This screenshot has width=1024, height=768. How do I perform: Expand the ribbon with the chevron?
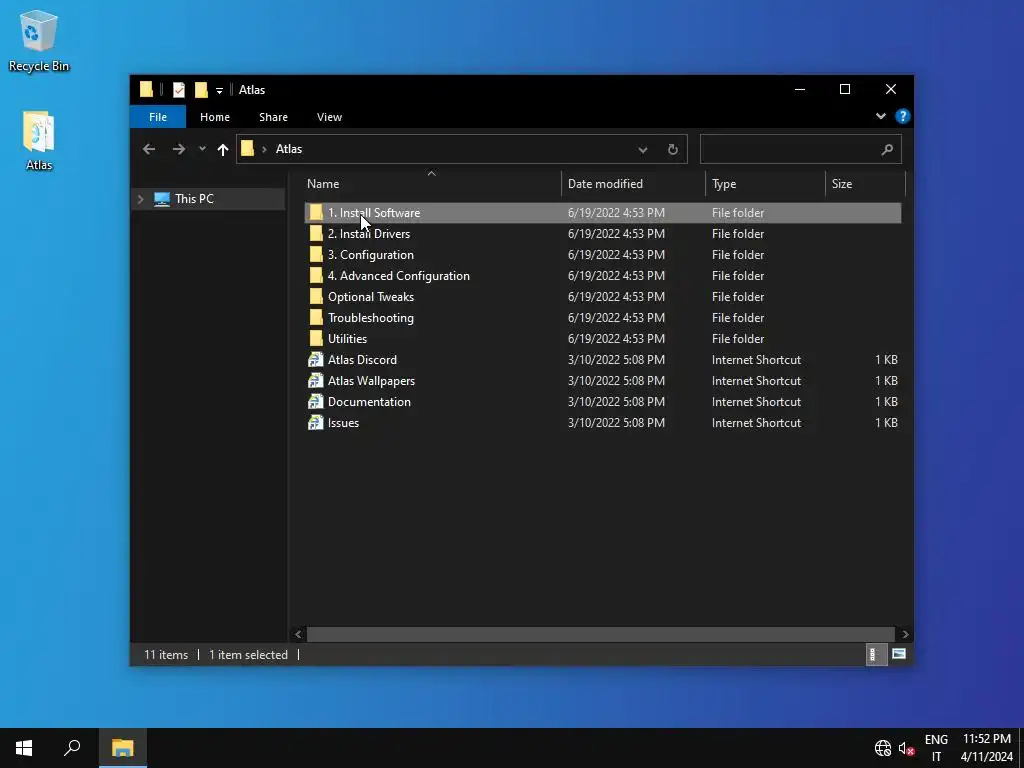click(880, 116)
